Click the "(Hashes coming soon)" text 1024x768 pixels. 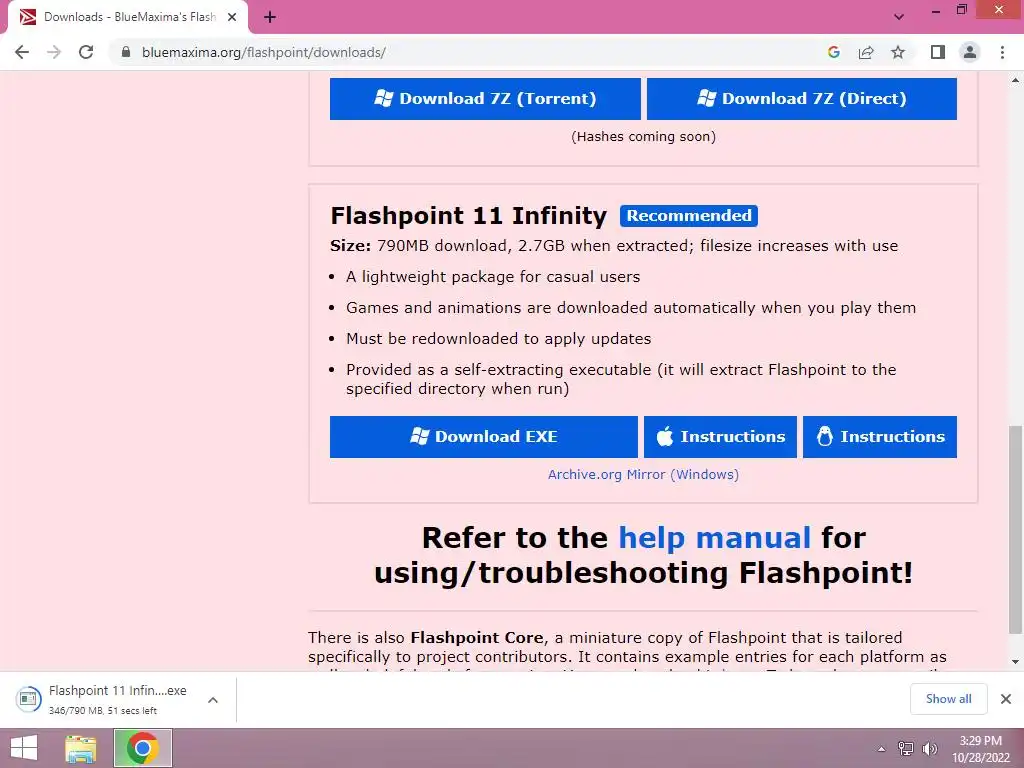pyautogui.click(x=643, y=136)
